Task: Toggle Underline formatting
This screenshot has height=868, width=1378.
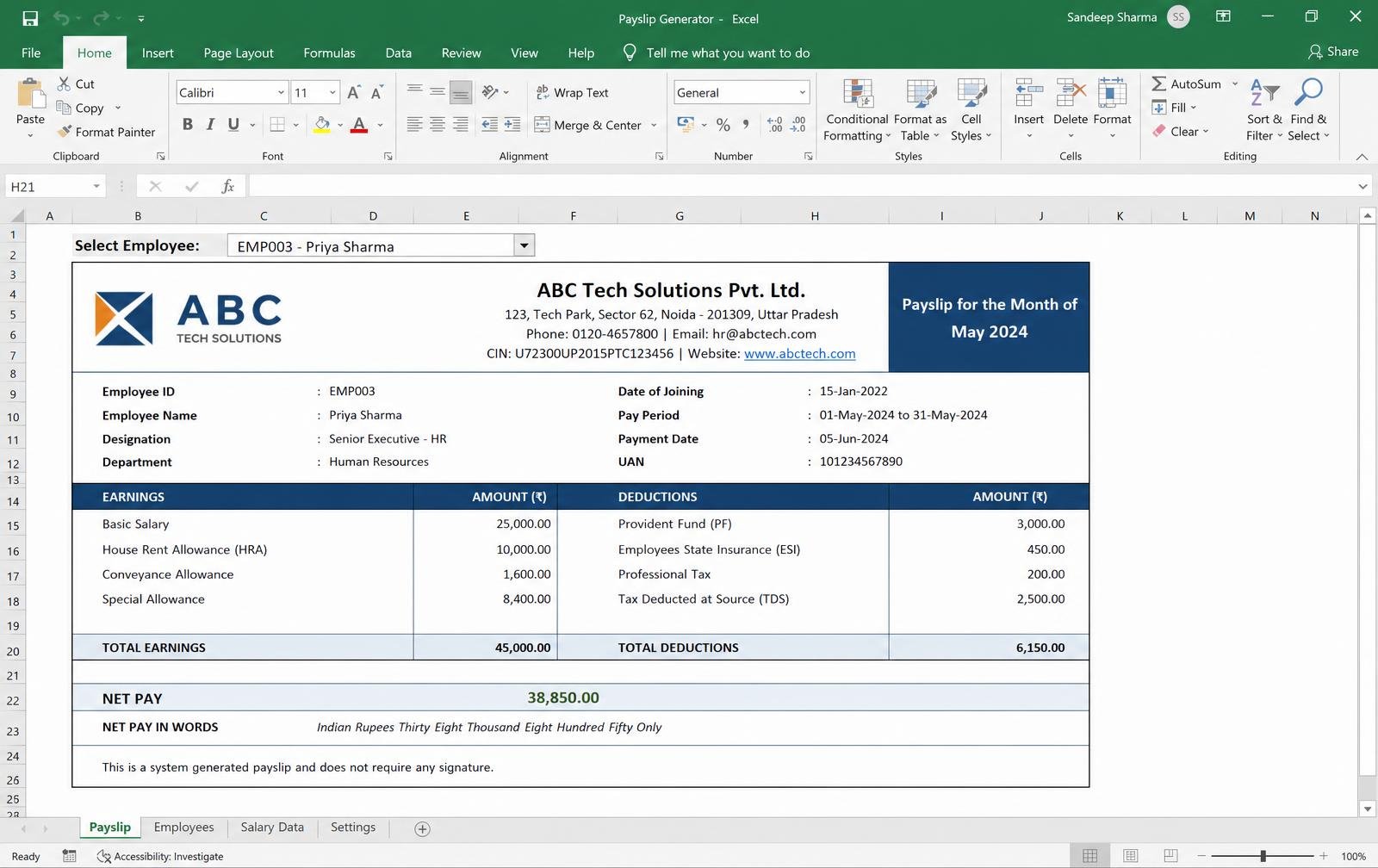Action: [233, 125]
